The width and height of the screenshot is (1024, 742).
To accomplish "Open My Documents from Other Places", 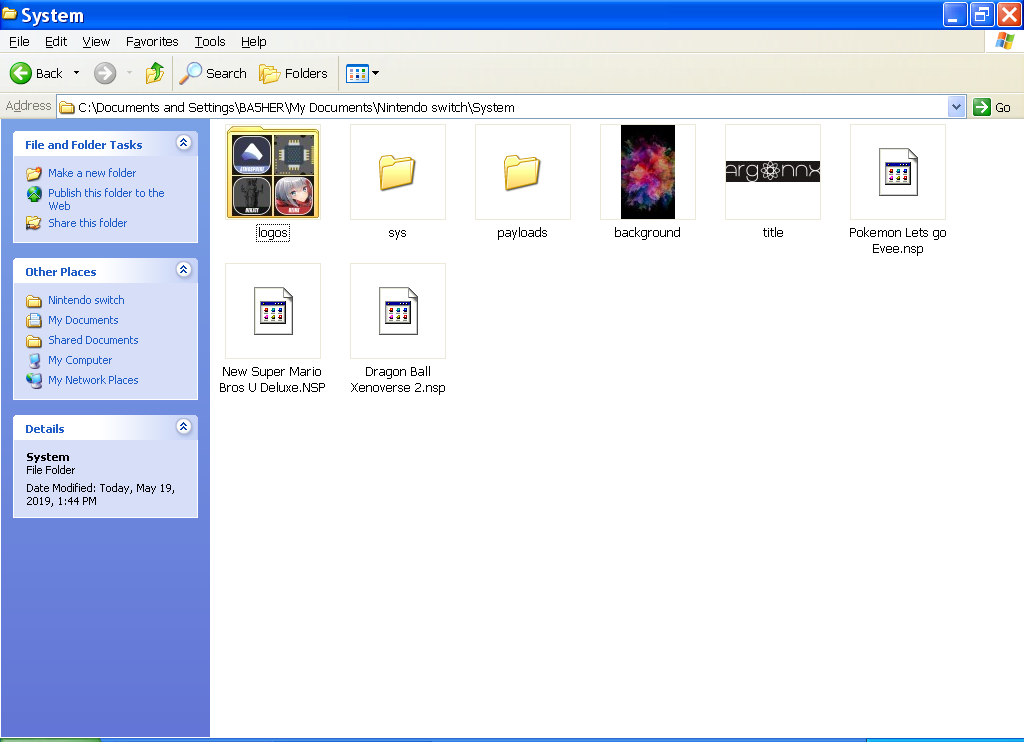I will [x=83, y=320].
